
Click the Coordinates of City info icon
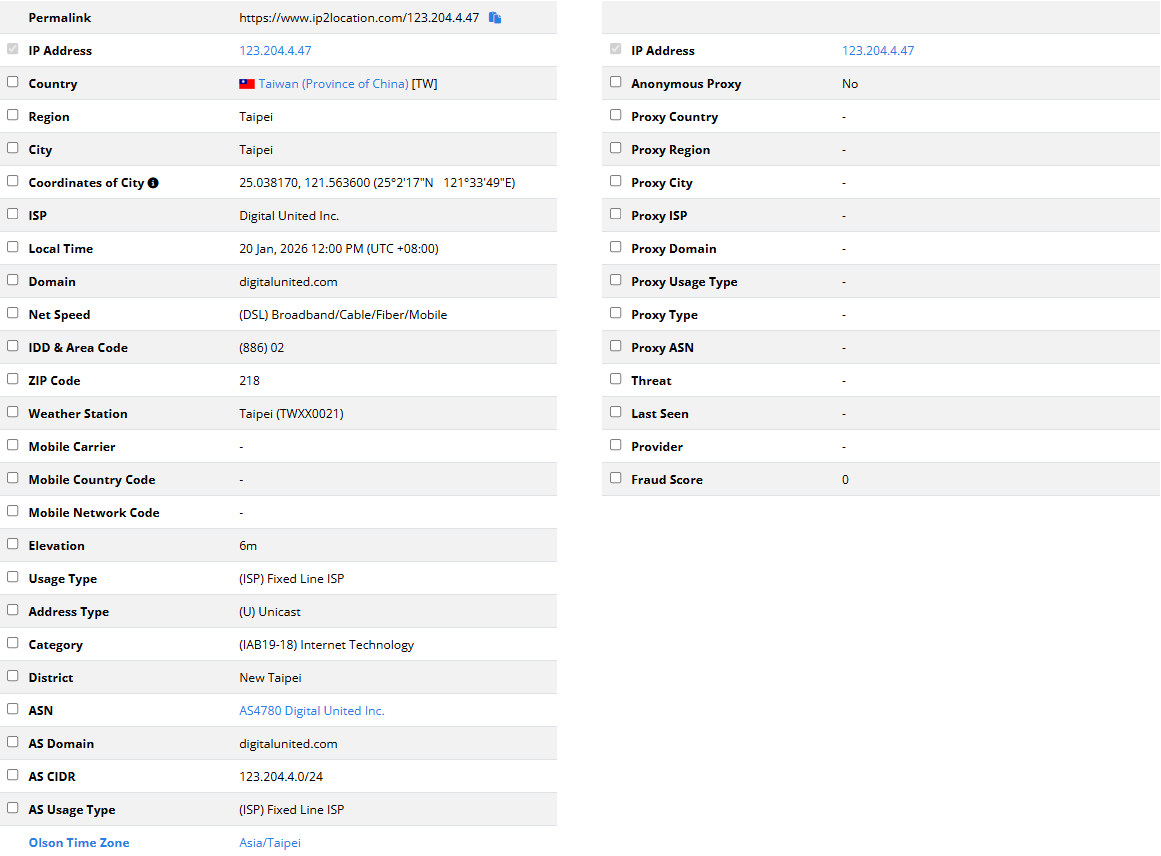153,183
